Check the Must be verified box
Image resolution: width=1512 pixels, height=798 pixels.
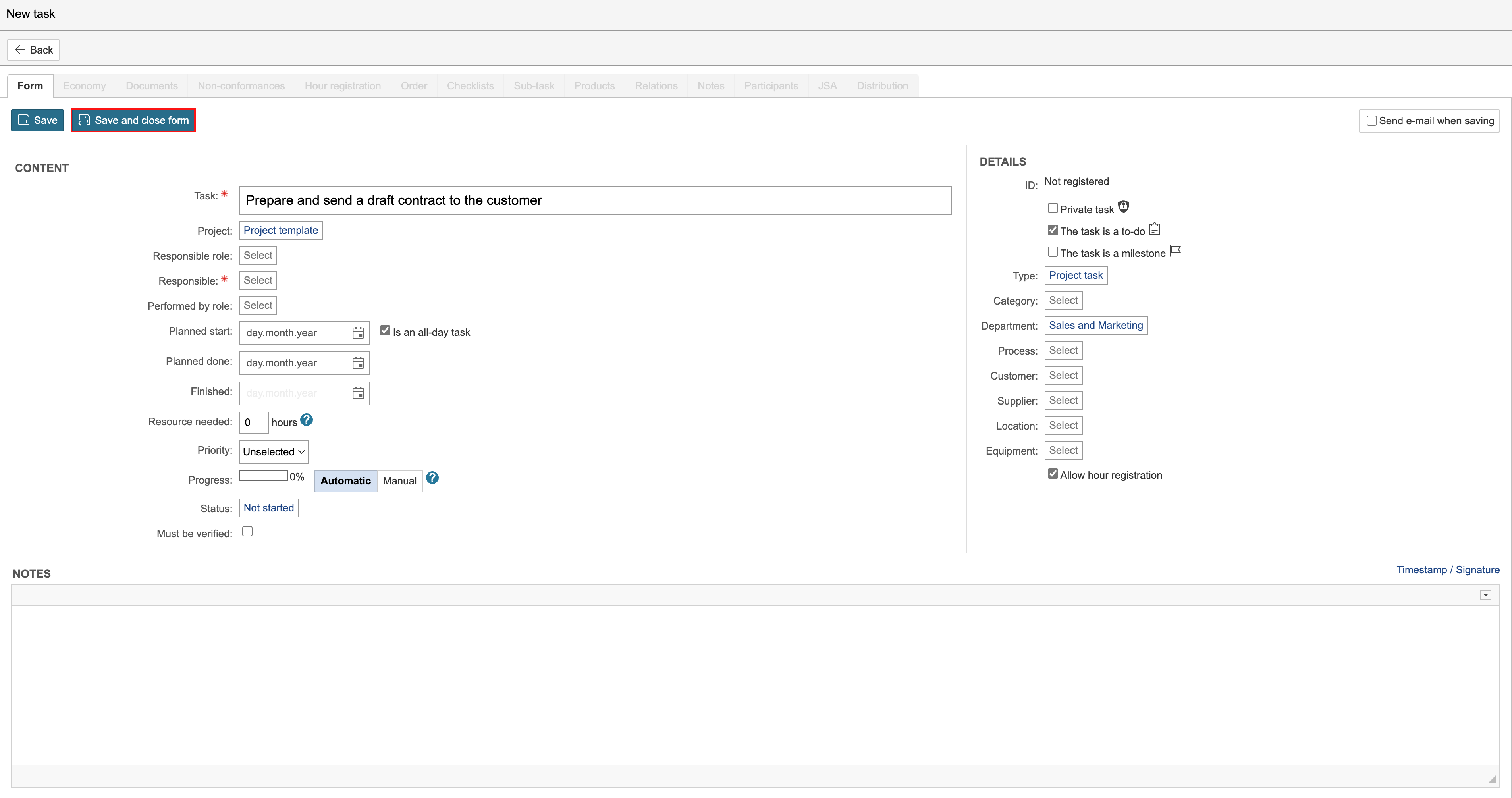(x=247, y=531)
